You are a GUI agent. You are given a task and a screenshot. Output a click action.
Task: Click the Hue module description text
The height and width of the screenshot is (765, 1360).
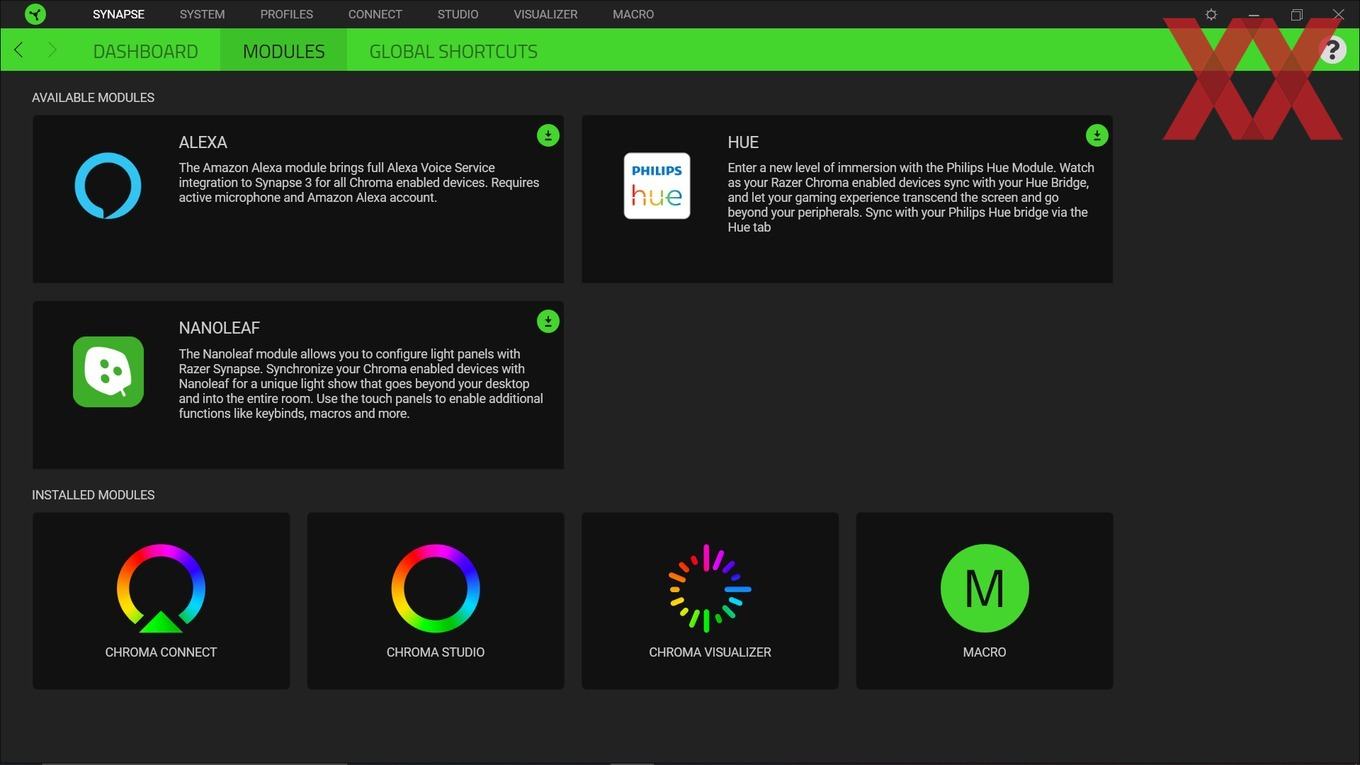click(911, 198)
